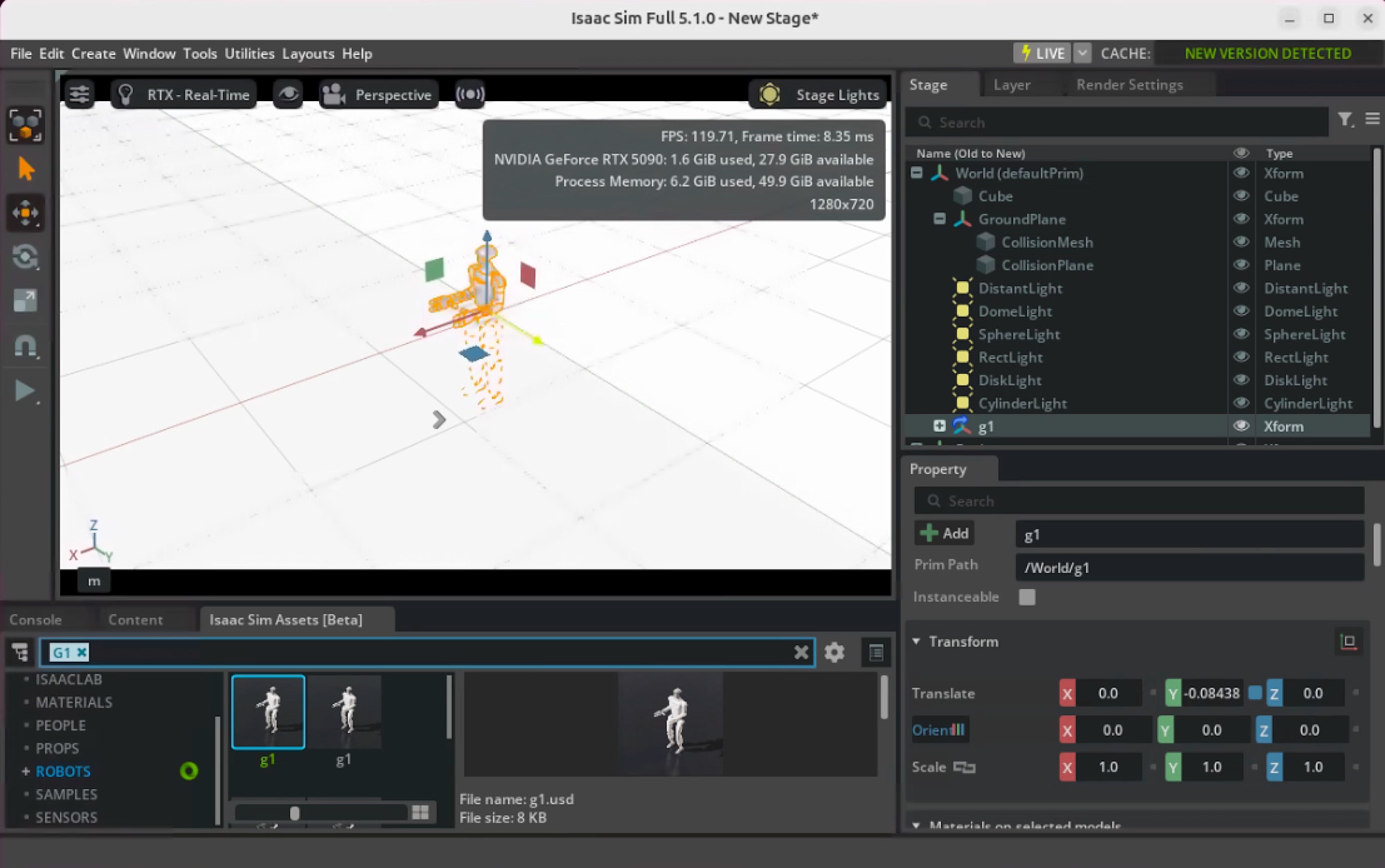Collapse the GroundPlane tree node
1385x868 pixels.
click(939, 219)
